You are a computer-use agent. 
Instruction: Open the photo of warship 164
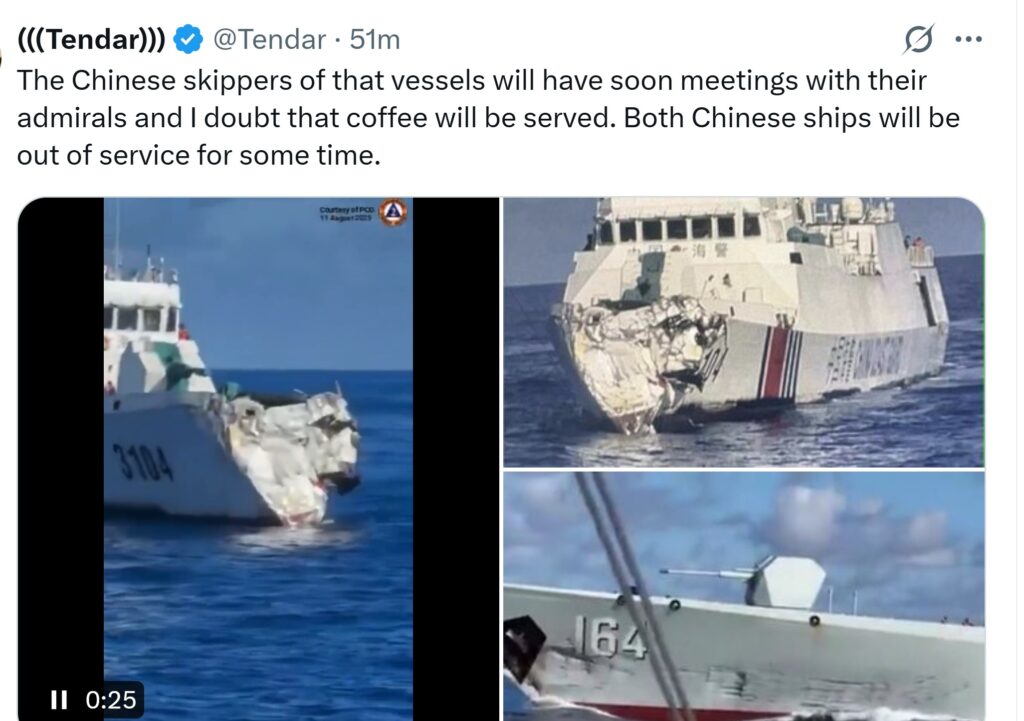743,596
